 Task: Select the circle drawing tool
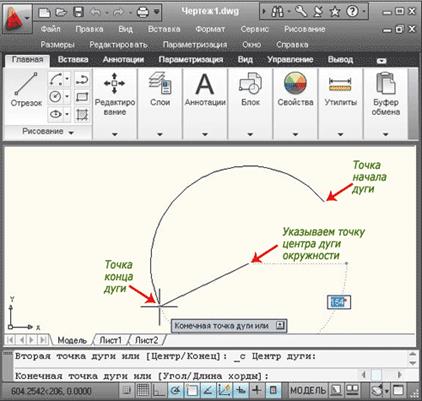(55, 97)
